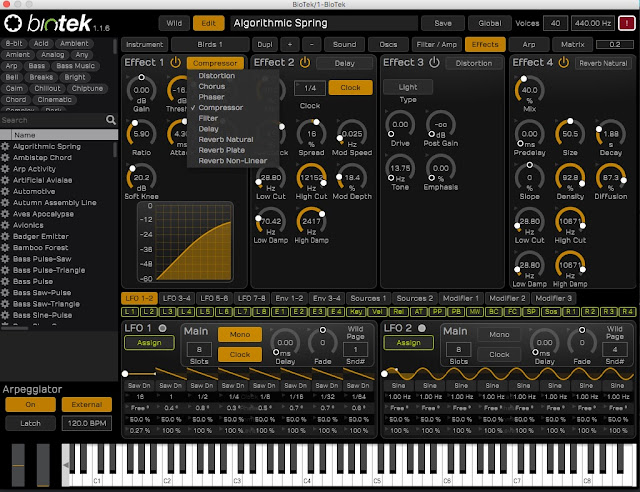Toggle LFO 2 Clock button
The height and width of the screenshot is (492, 640).
click(x=499, y=354)
